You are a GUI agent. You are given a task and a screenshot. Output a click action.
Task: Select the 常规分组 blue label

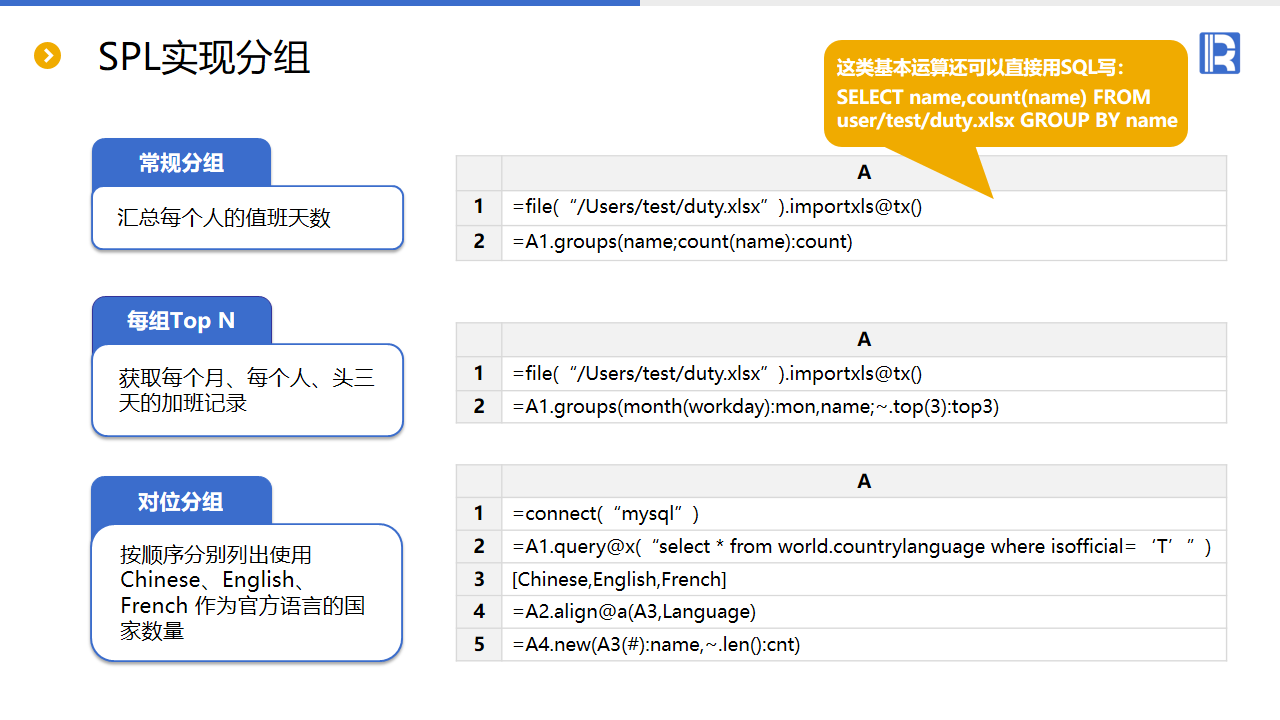click(181, 163)
